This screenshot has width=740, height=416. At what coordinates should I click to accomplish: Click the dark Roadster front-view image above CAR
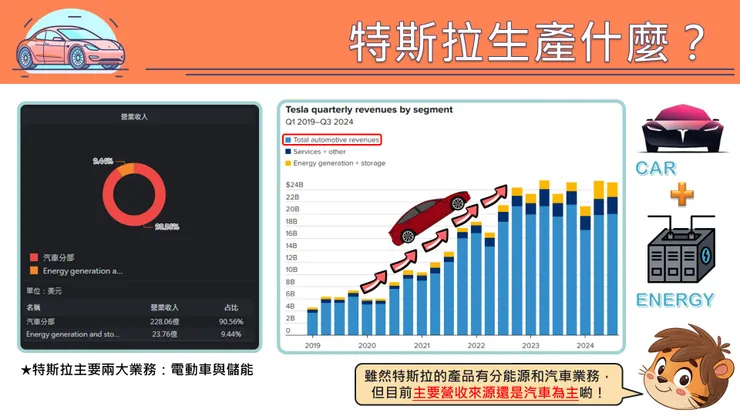(x=682, y=128)
